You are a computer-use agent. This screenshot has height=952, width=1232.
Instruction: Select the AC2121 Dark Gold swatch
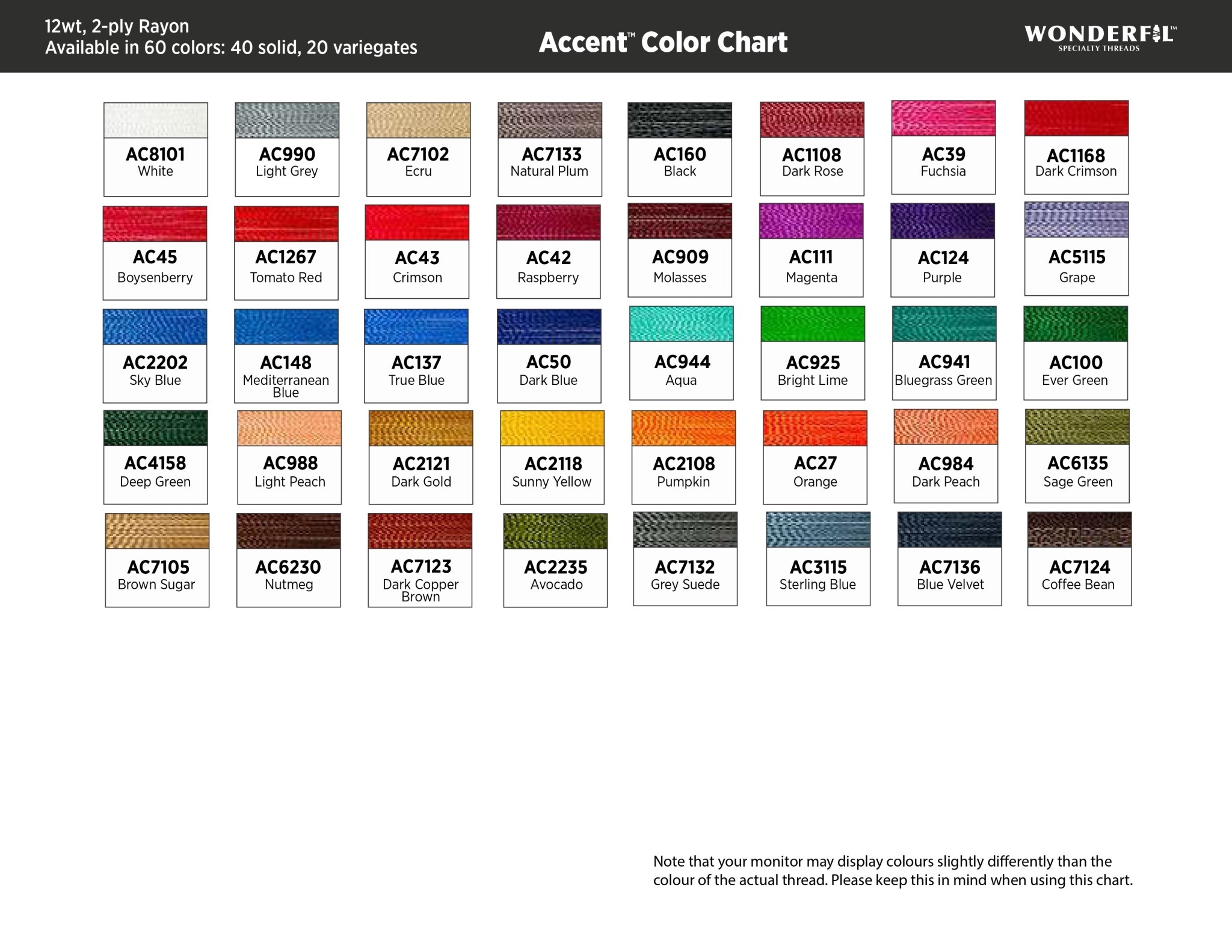pyautogui.click(x=421, y=458)
